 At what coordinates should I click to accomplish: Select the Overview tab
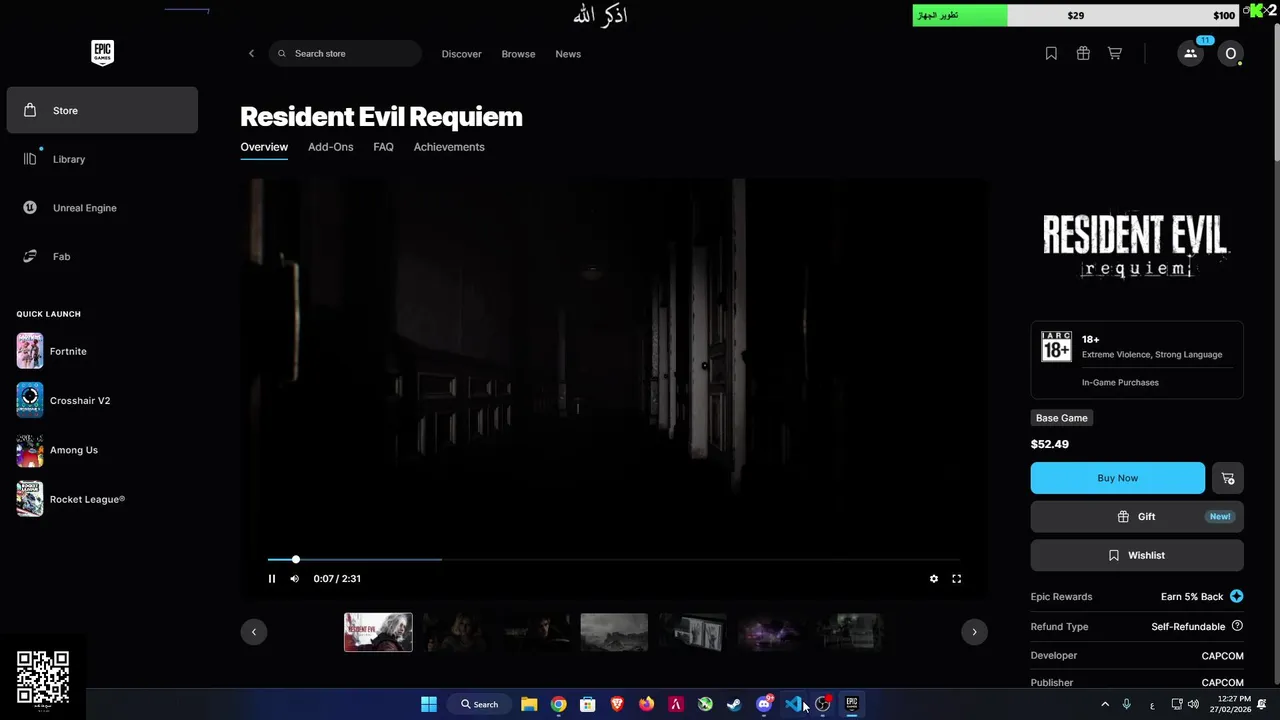tap(264, 147)
